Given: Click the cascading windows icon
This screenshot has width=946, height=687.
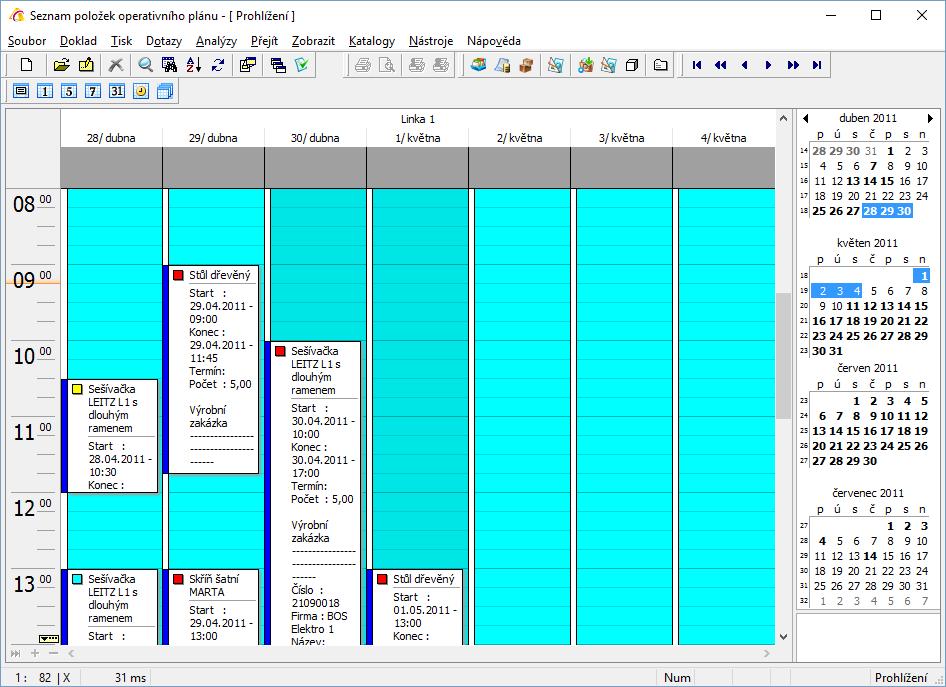Looking at the screenshot, I should point(278,65).
